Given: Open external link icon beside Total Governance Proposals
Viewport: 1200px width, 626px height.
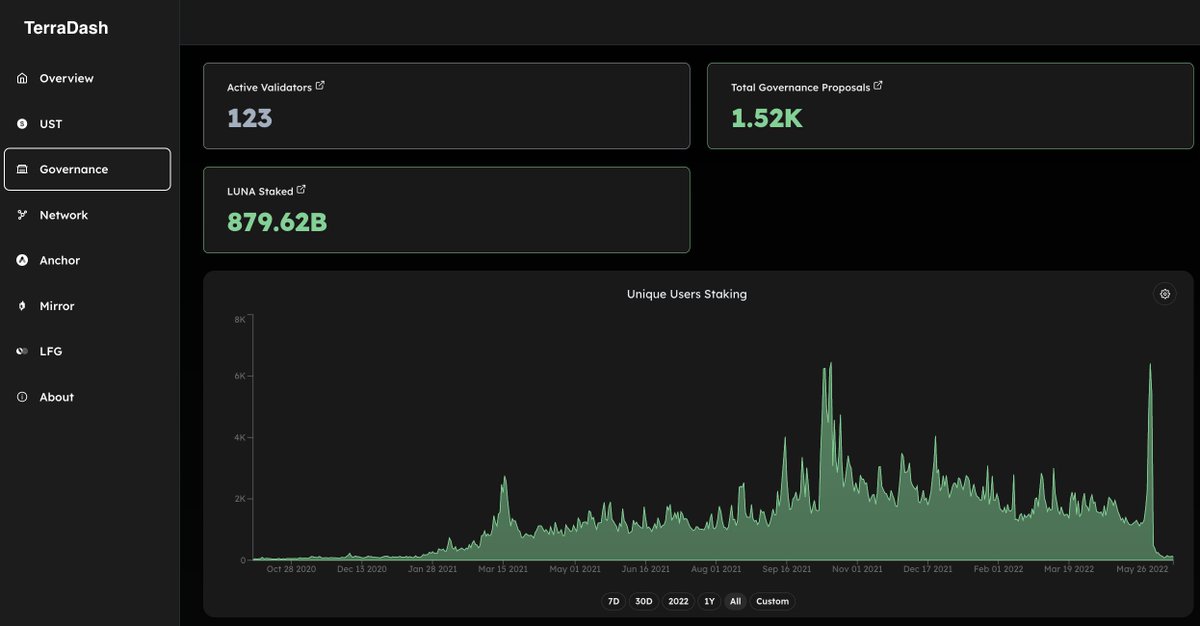Looking at the screenshot, I should click(878, 86).
